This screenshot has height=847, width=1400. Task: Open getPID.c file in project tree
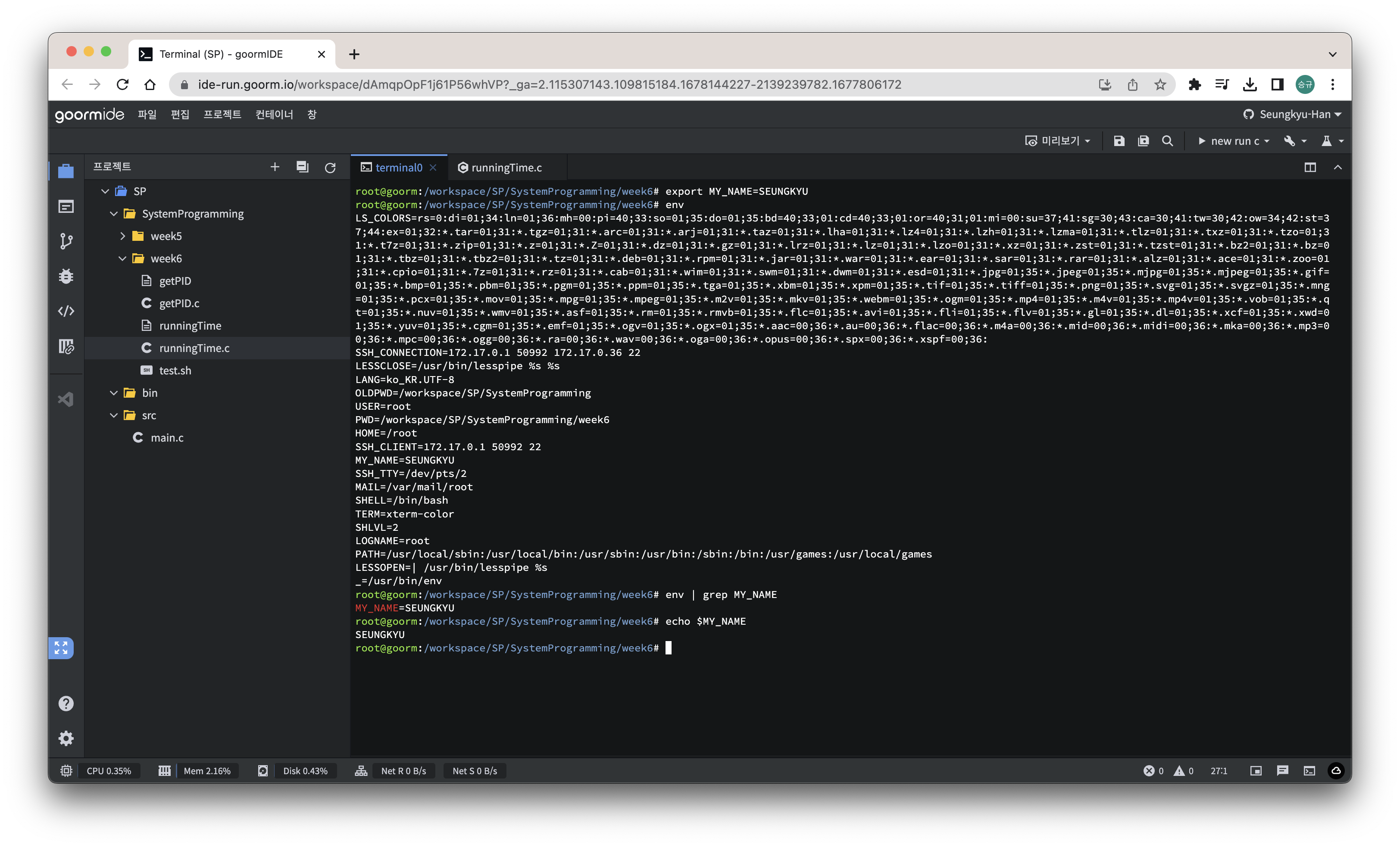point(179,303)
